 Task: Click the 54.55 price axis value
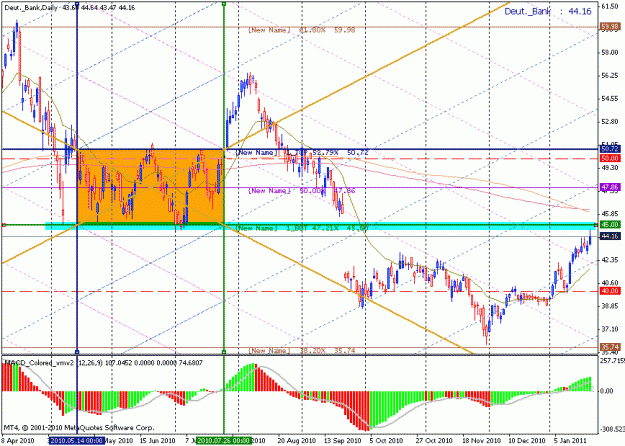610,98
